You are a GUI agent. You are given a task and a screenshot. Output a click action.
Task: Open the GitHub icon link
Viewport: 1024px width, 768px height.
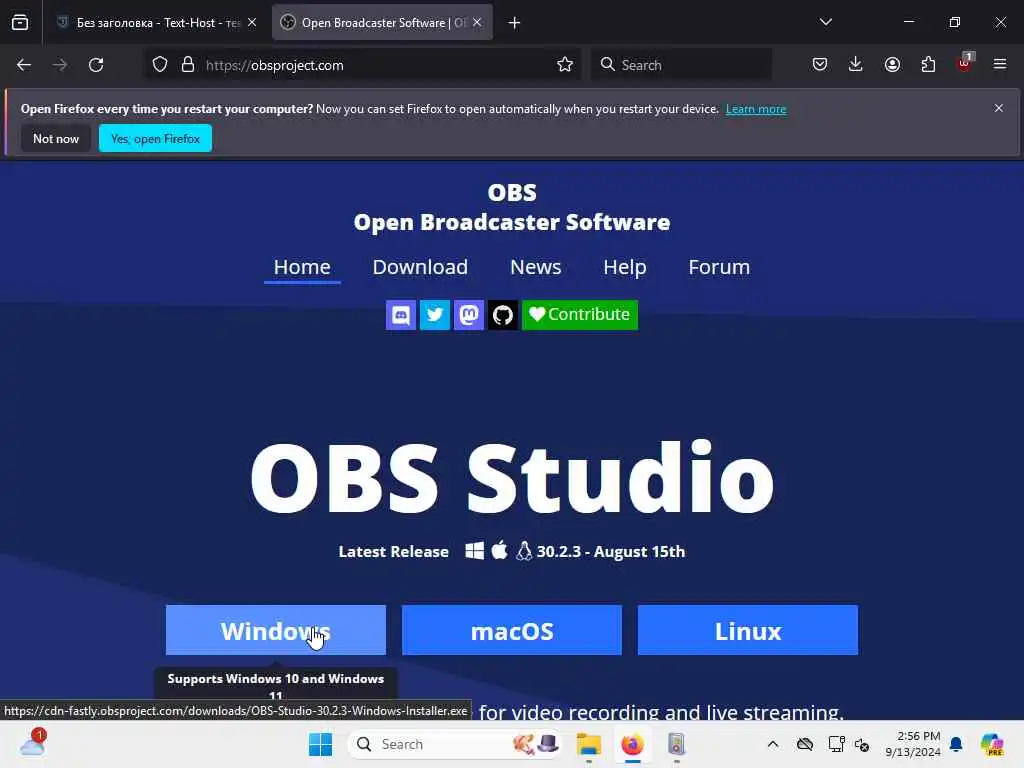coord(502,315)
